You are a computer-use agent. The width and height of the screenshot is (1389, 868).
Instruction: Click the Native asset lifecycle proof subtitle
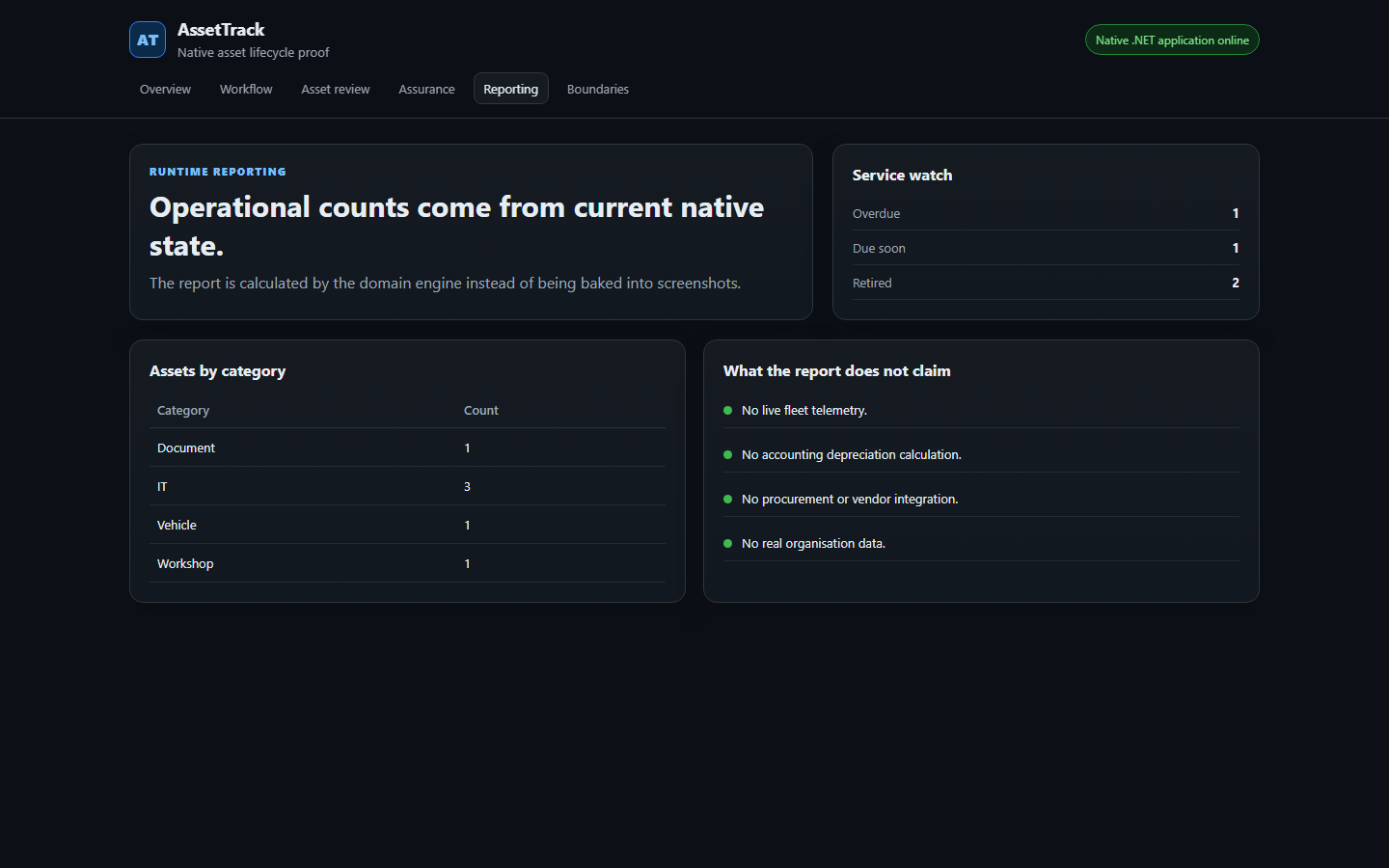pos(253,52)
